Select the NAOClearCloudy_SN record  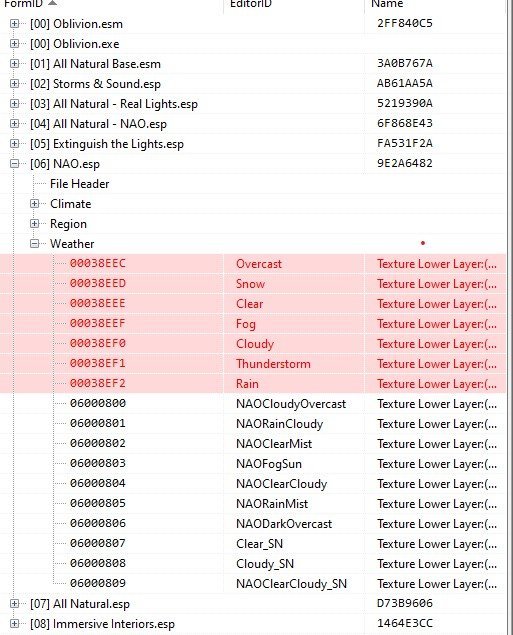coord(253,584)
